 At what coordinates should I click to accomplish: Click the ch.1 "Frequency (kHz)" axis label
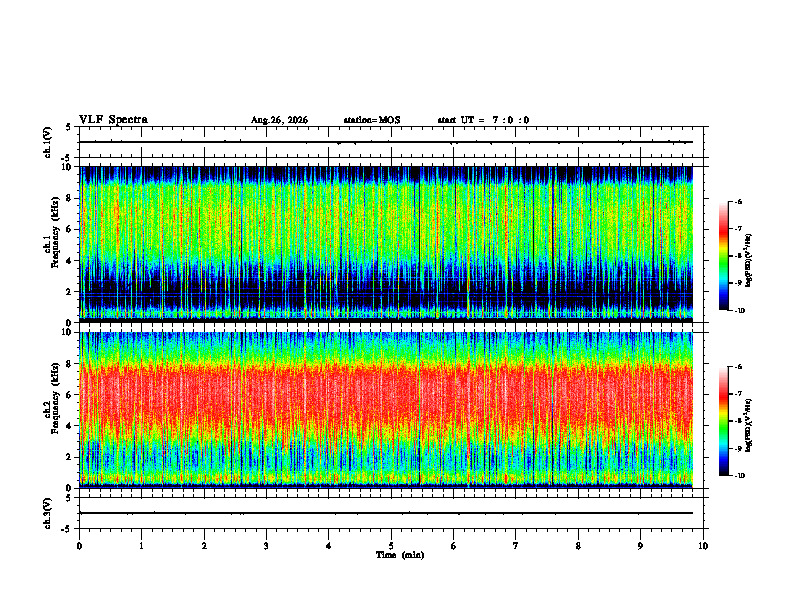point(55,233)
